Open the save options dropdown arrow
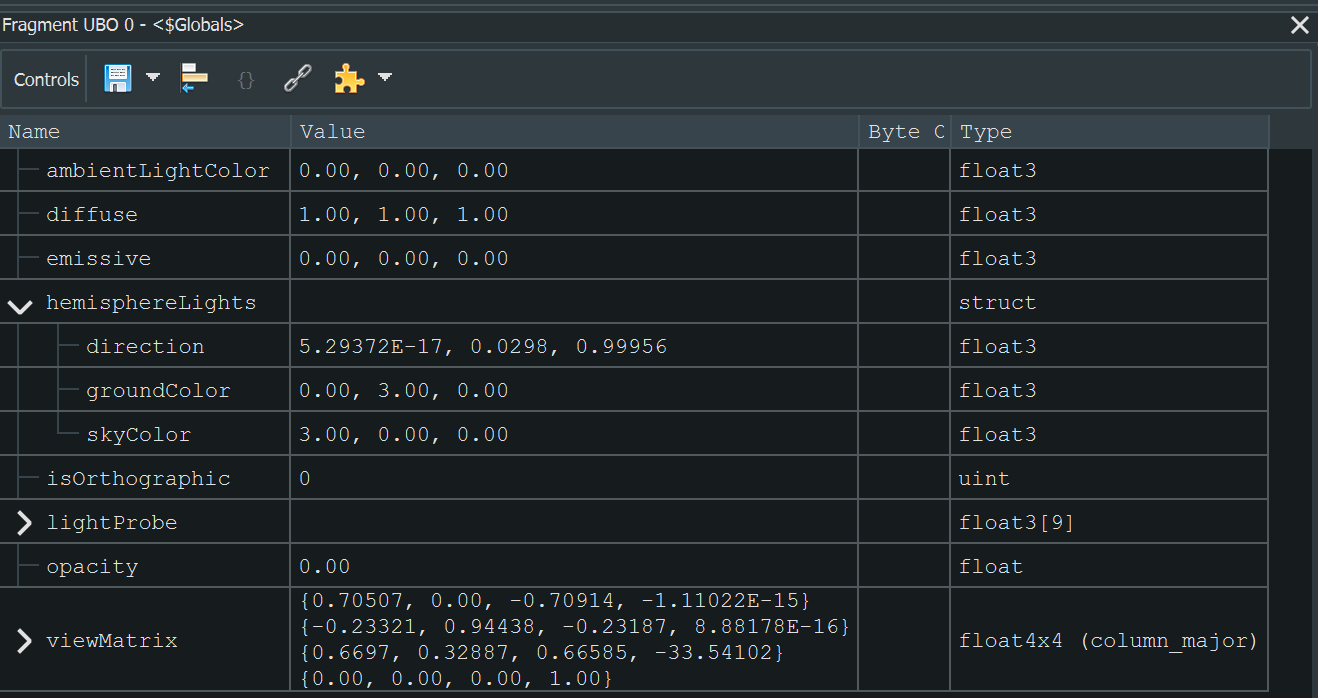 [x=152, y=78]
